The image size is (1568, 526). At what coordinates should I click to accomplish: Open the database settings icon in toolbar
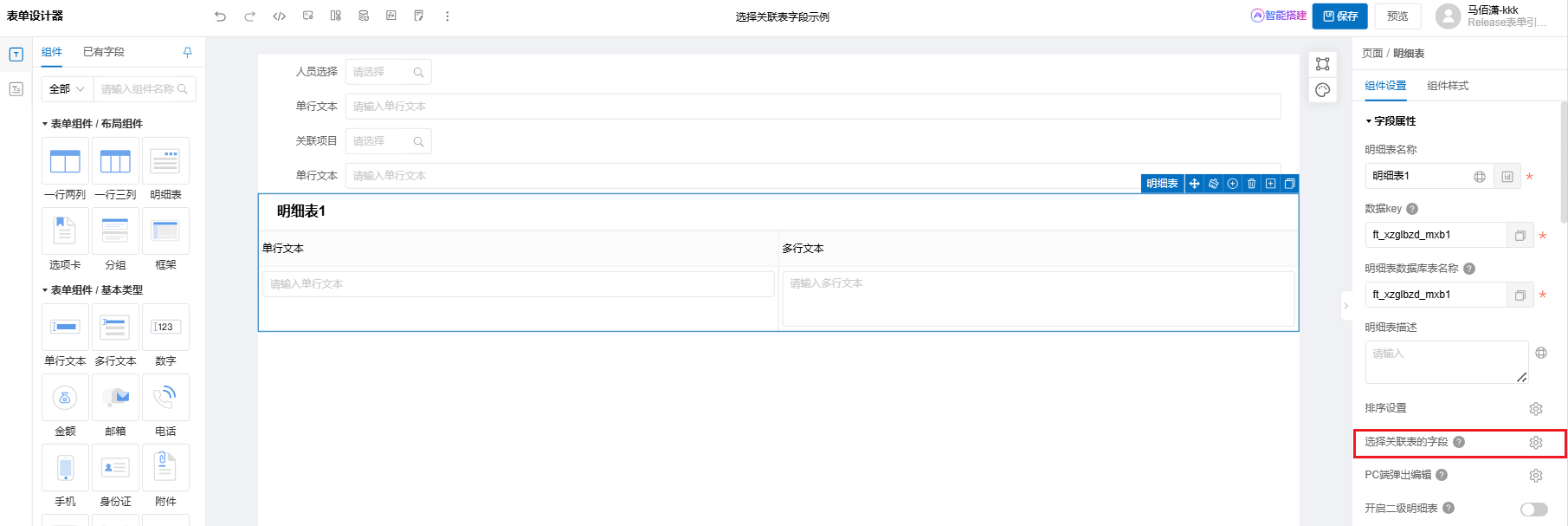point(364,16)
